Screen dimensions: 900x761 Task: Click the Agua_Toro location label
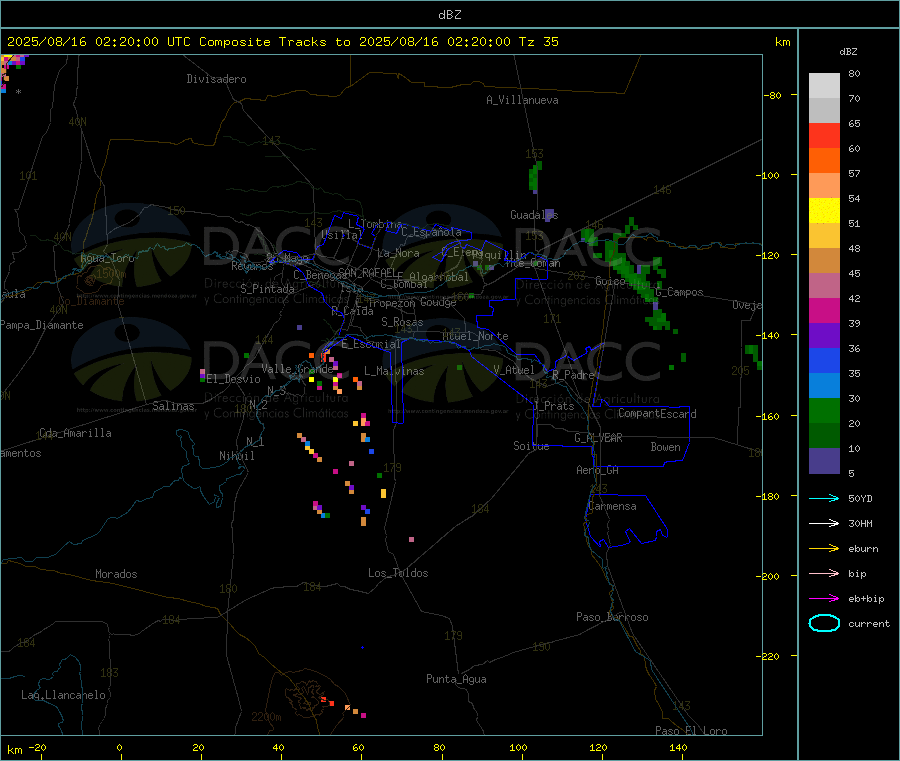(107, 258)
